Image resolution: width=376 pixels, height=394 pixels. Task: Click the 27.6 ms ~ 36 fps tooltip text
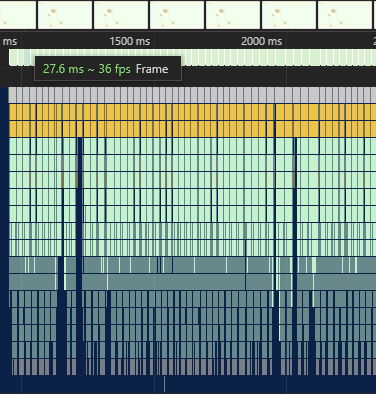87,69
